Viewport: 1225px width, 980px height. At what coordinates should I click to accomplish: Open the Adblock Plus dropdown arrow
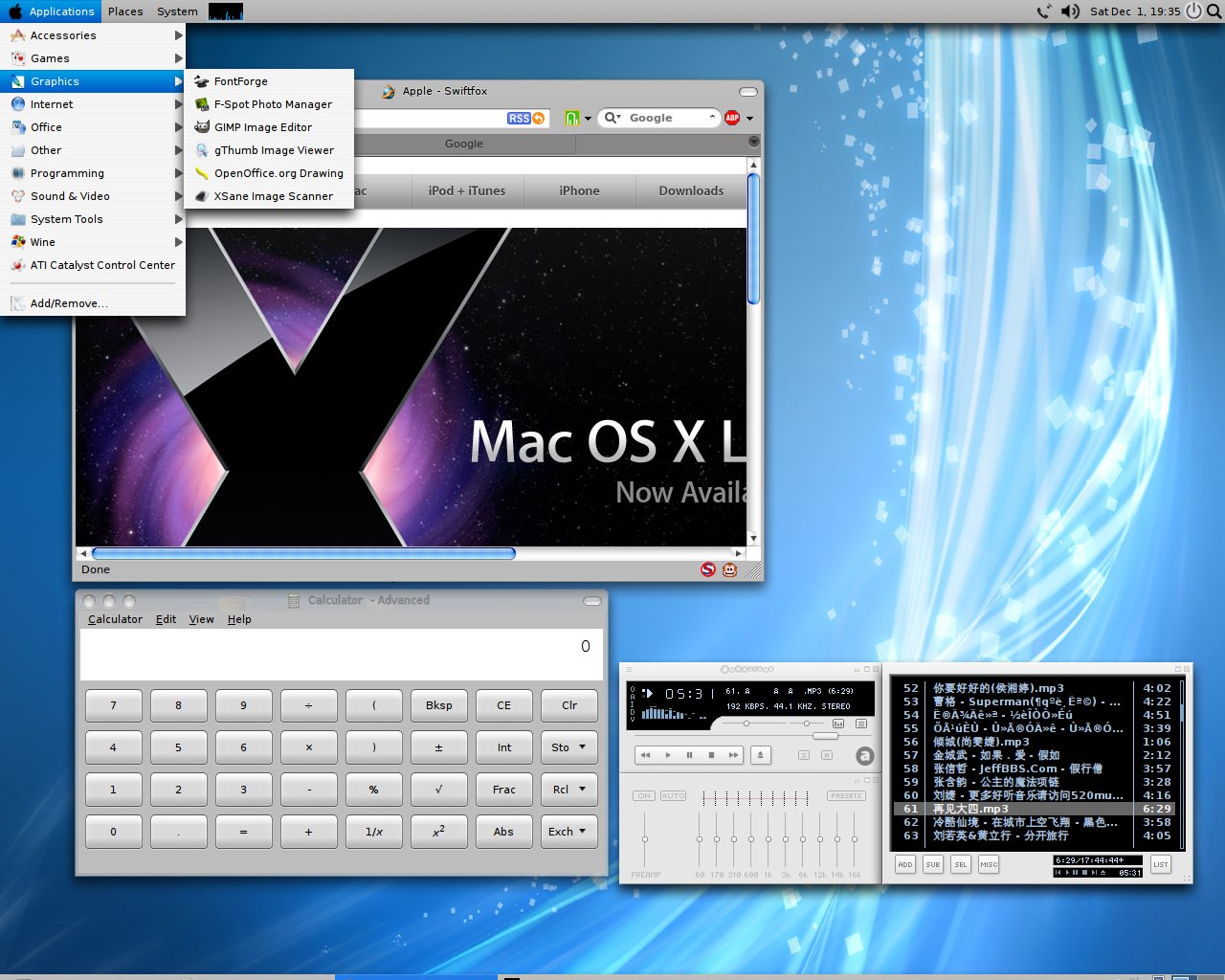(x=749, y=119)
